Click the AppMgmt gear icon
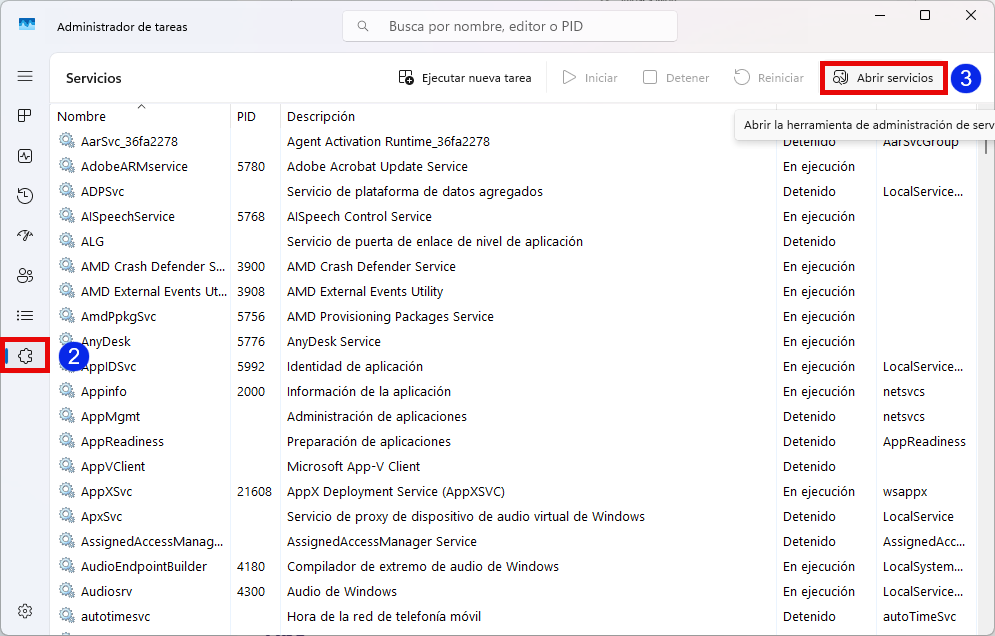Screen dimensions: 995x636 pyautogui.click(x=67, y=415)
